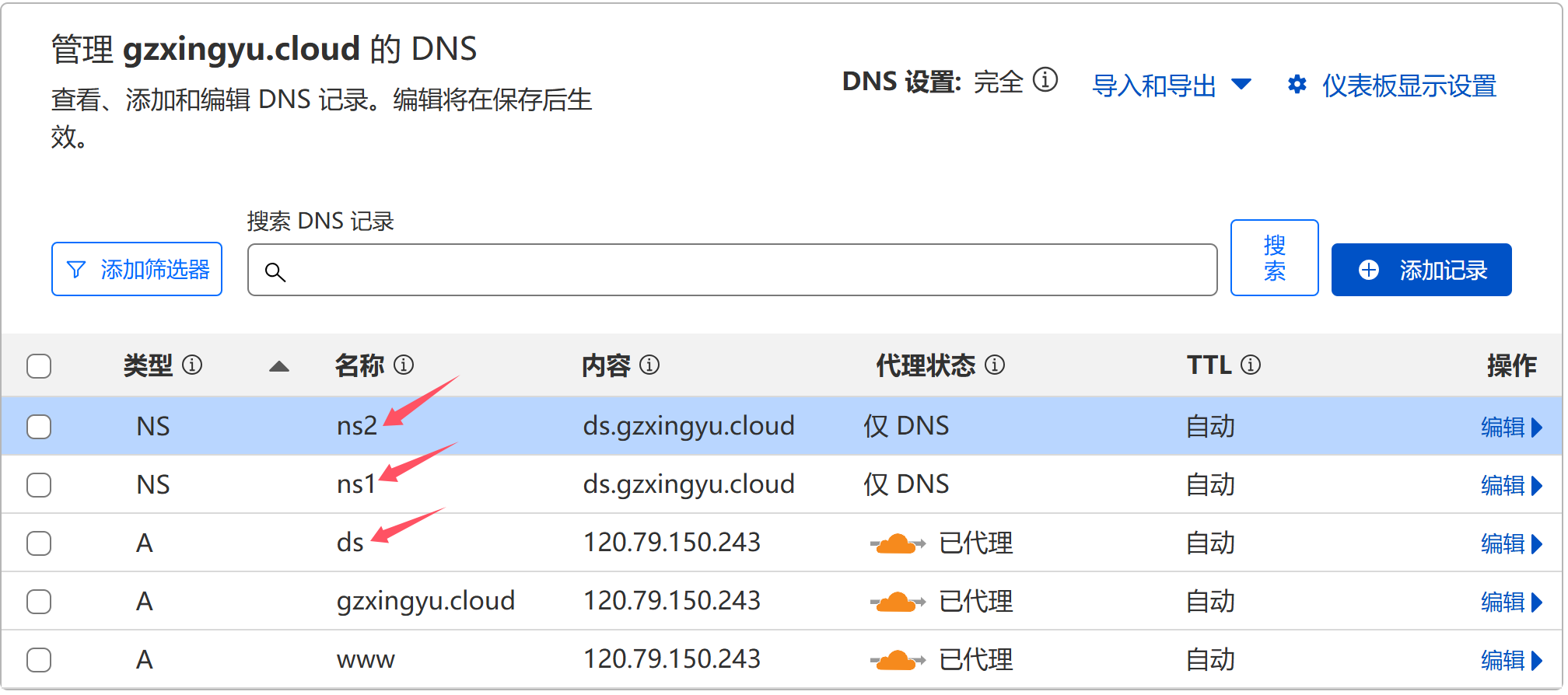Click the orange cloud icon in gzxingyu.cloud row
1568x695 pixels.
898,602
